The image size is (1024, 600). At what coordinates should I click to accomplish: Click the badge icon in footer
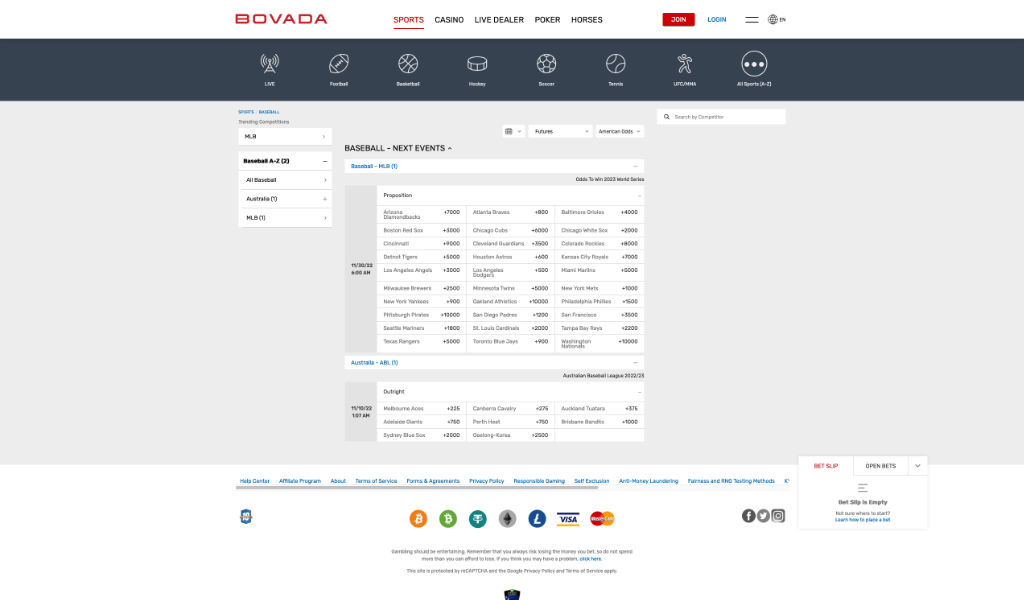(x=246, y=516)
